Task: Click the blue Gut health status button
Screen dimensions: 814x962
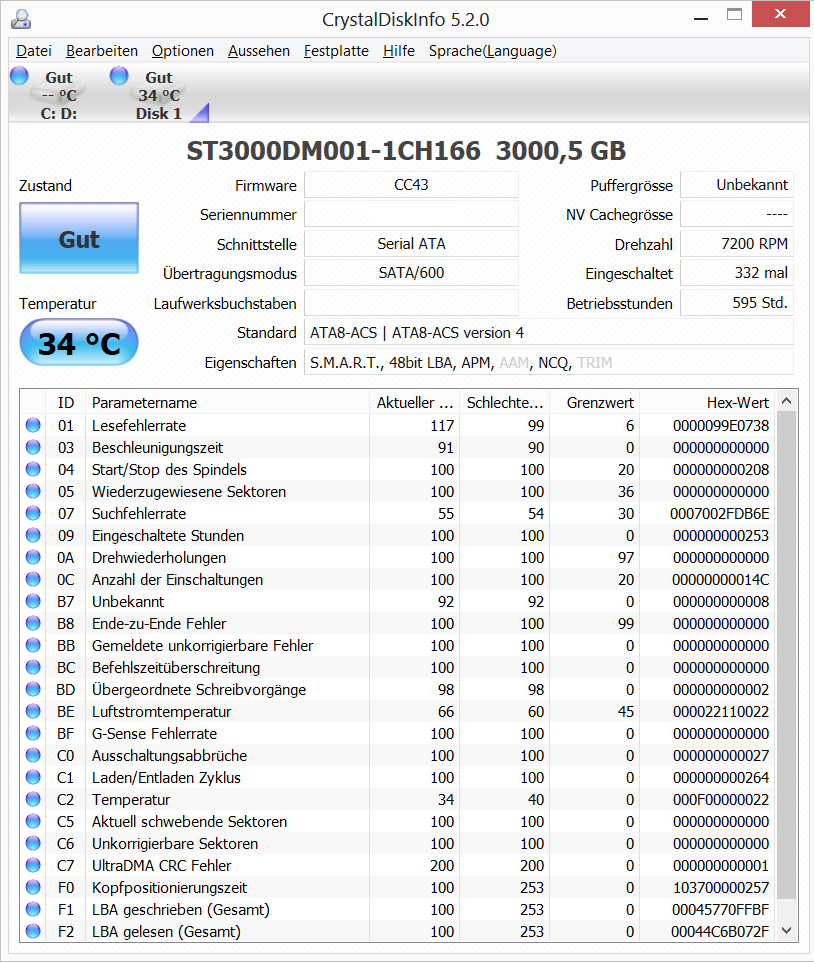Action: pos(79,238)
